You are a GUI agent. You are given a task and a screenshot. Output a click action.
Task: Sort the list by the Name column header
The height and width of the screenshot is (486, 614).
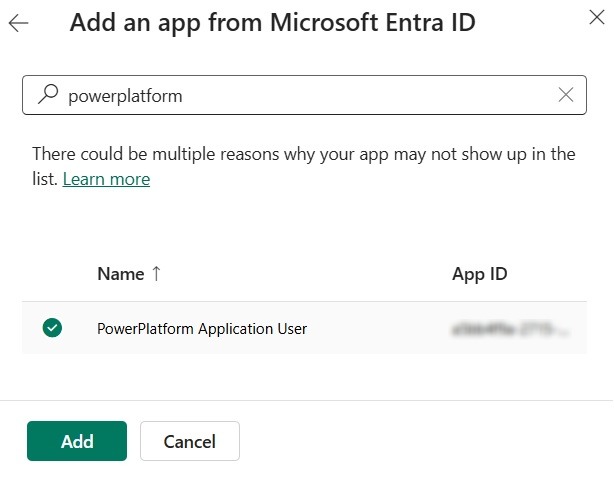[121, 274]
